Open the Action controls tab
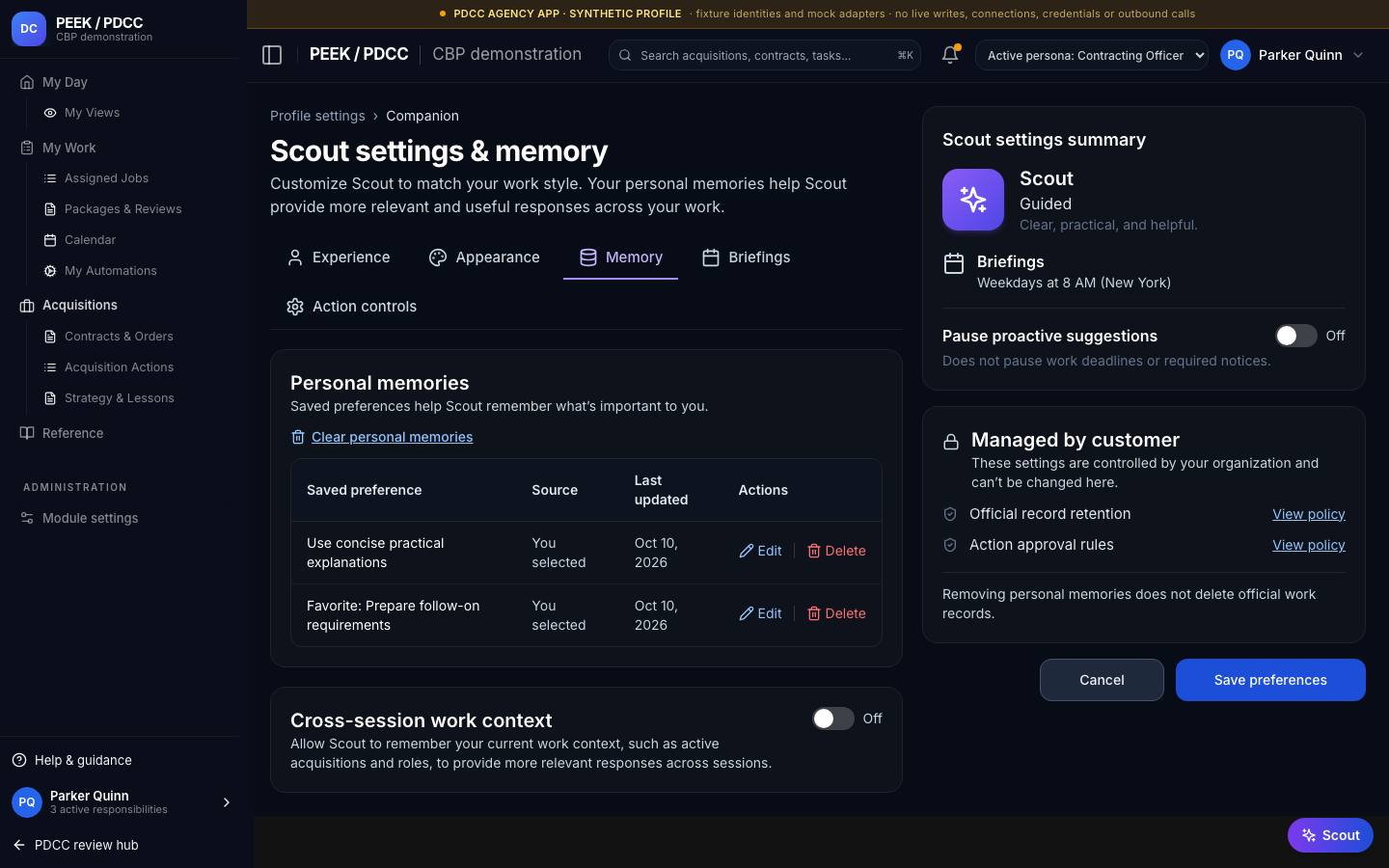The image size is (1389, 868). click(x=351, y=307)
